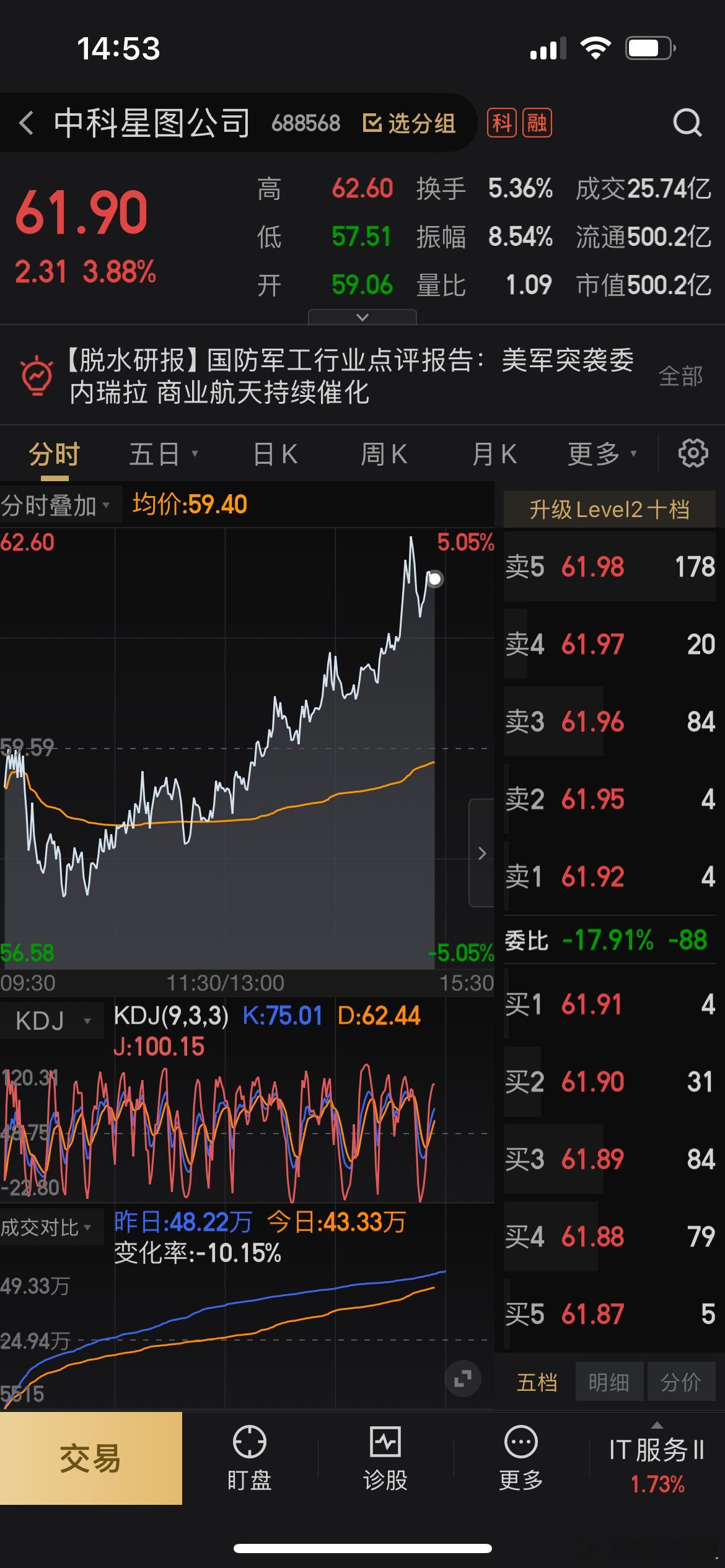Tap the 融 badge icon
Screen dimensions: 725x1568
(x=537, y=123)
